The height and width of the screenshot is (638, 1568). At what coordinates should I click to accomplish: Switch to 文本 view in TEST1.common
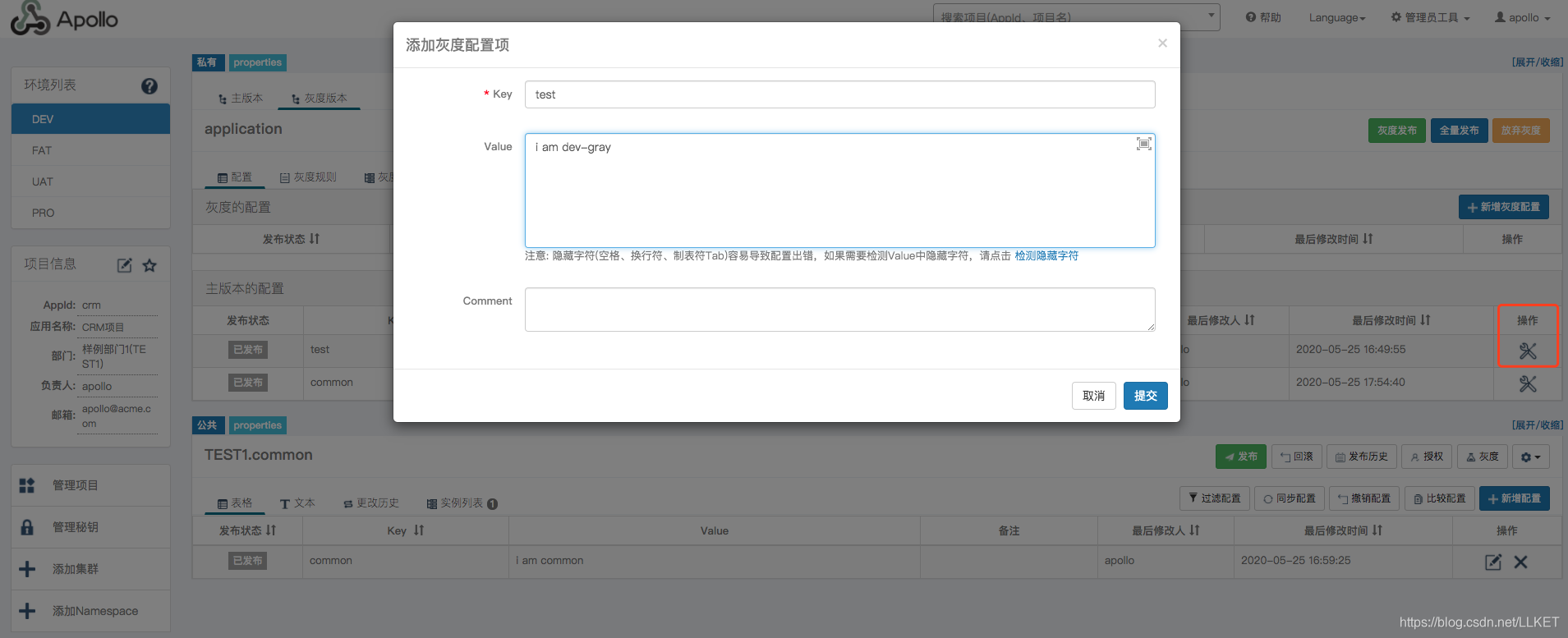[297, 503]
